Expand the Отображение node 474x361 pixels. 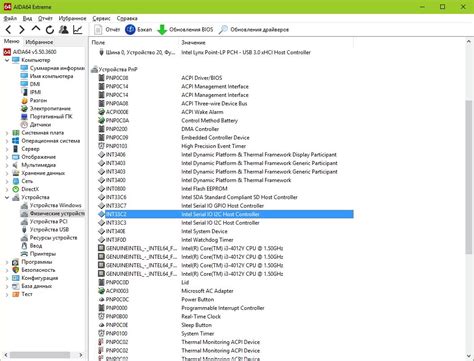click(7, 157)
